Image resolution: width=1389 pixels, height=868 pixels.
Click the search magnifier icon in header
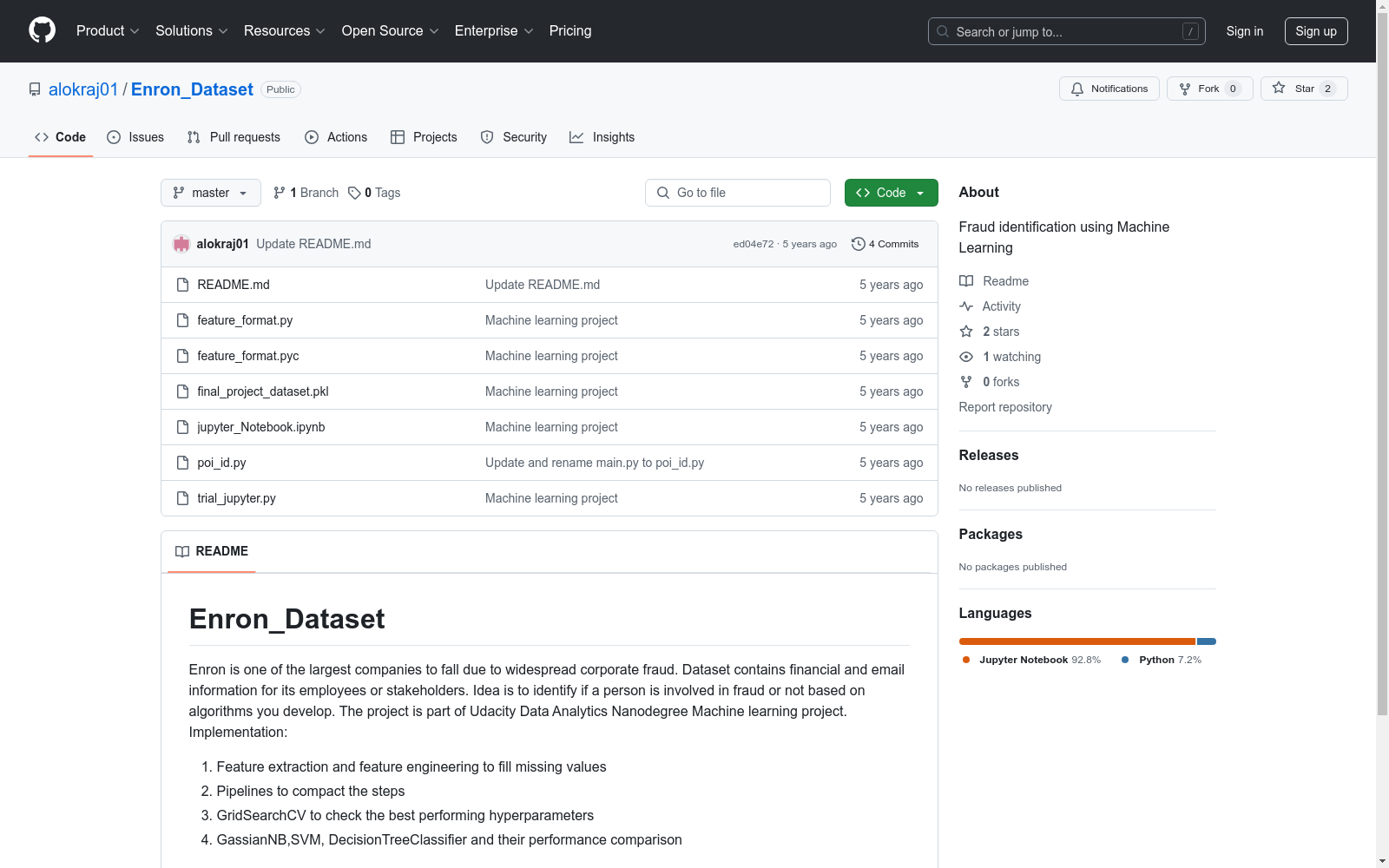click(x=943, y=31)
